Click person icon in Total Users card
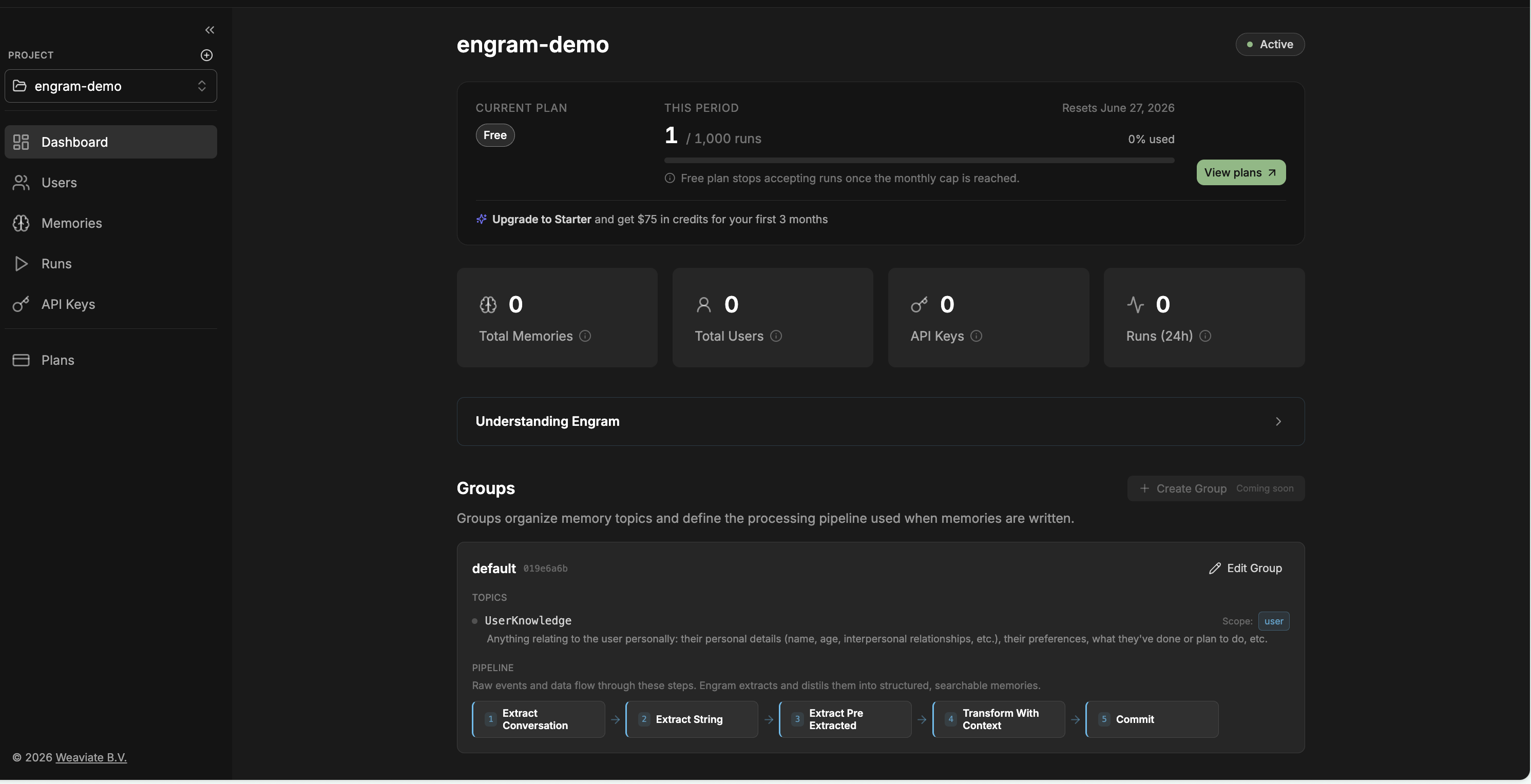This screenshot has height=784, width=1531. point(704,305)
